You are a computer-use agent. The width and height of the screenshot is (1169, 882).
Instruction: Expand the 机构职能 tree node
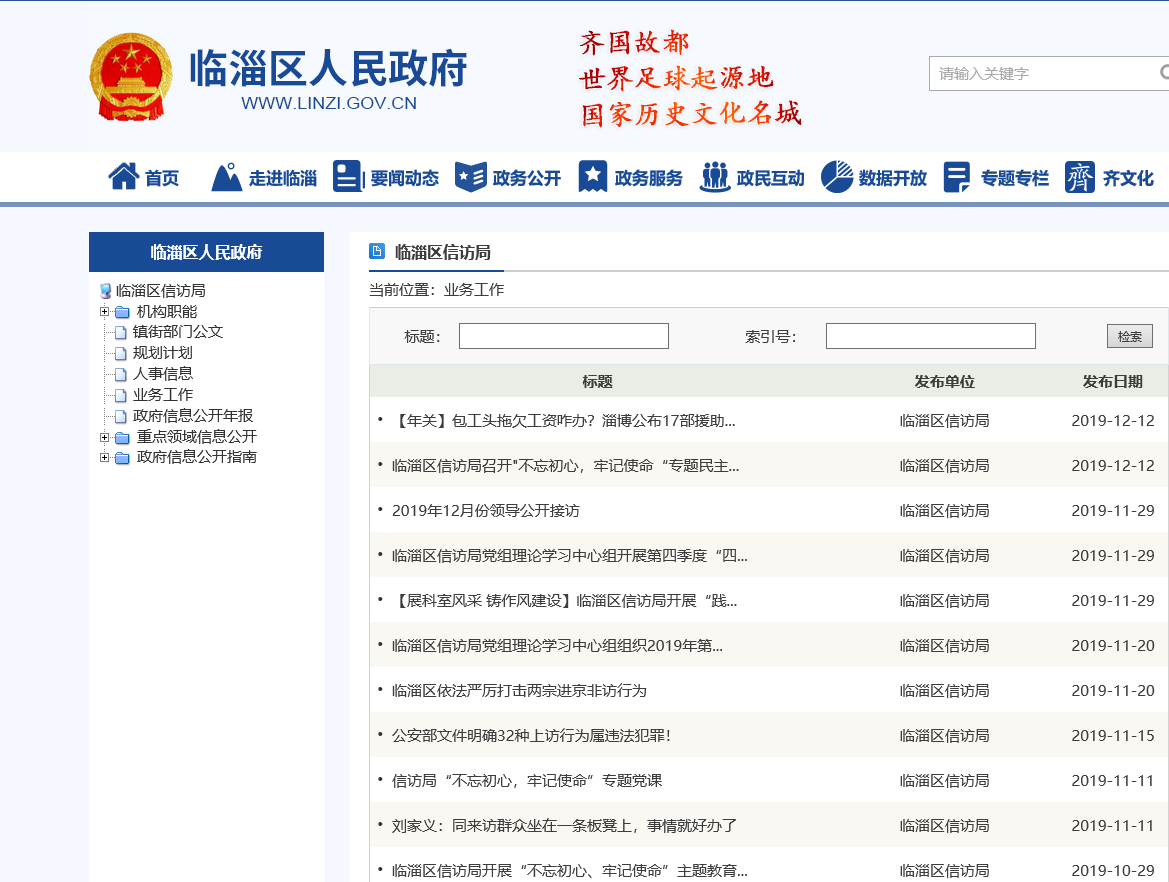[x=105, y=311]
